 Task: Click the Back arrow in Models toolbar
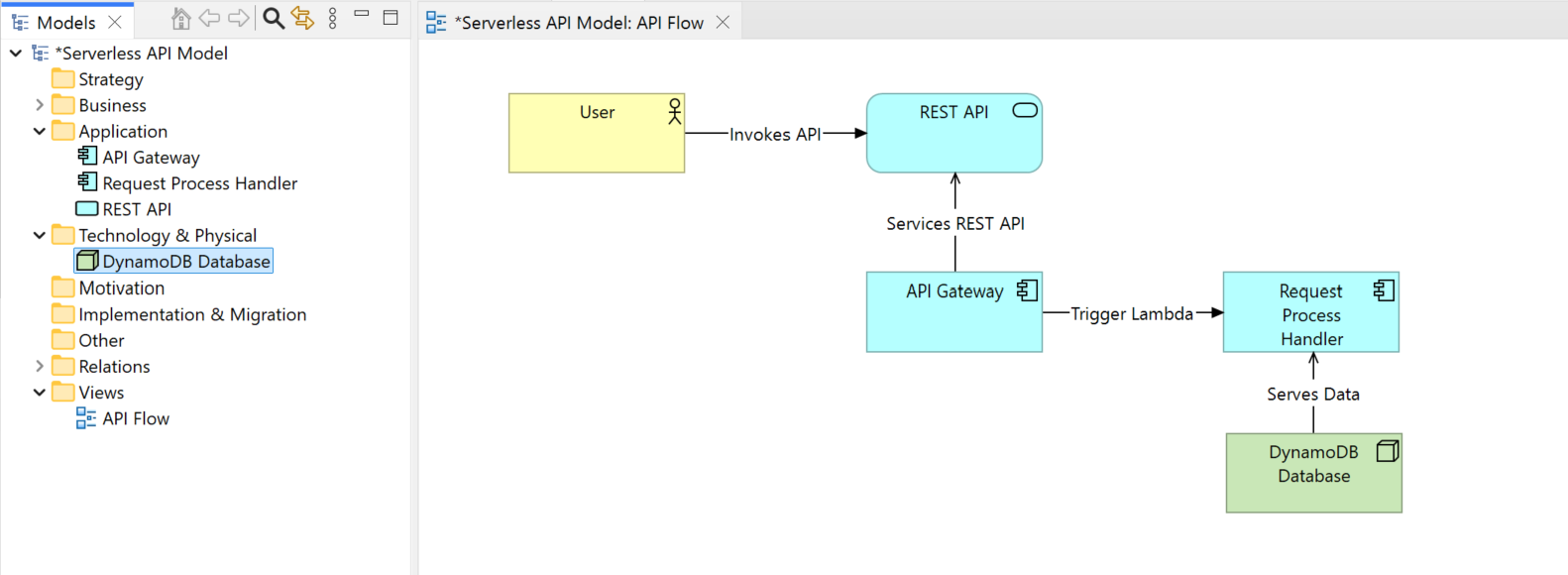(x=209, y=18)
